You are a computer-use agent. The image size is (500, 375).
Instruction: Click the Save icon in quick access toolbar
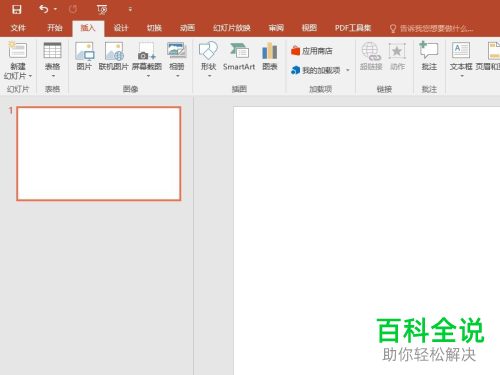point(17,9)
